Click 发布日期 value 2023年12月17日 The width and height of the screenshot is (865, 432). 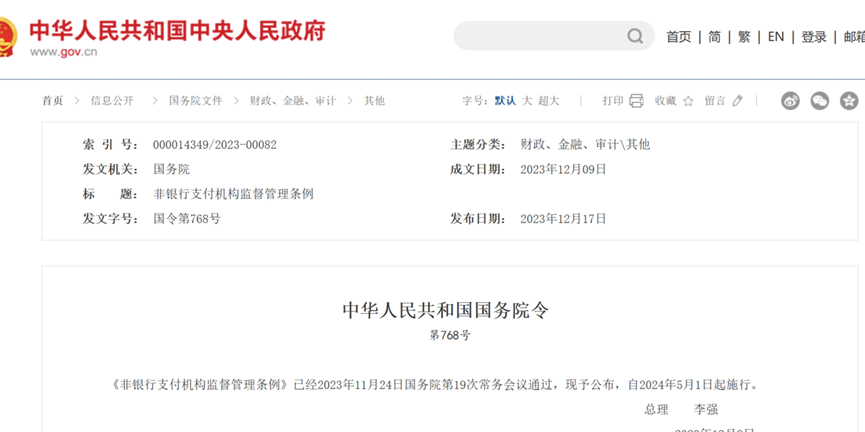[563, 219]
